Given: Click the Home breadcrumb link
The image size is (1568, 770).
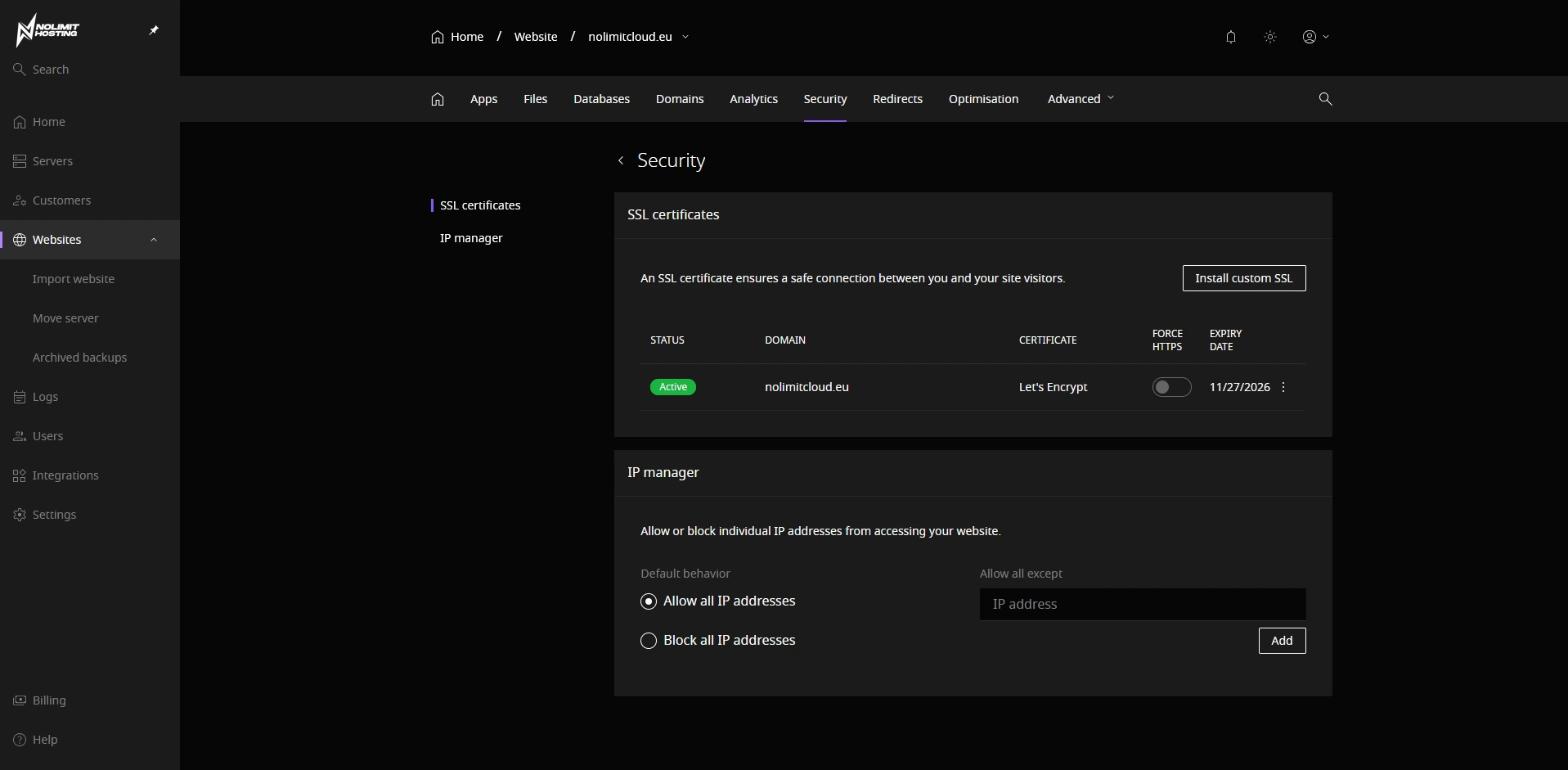Looking at the screenshot, I should [x=457, y=37].
